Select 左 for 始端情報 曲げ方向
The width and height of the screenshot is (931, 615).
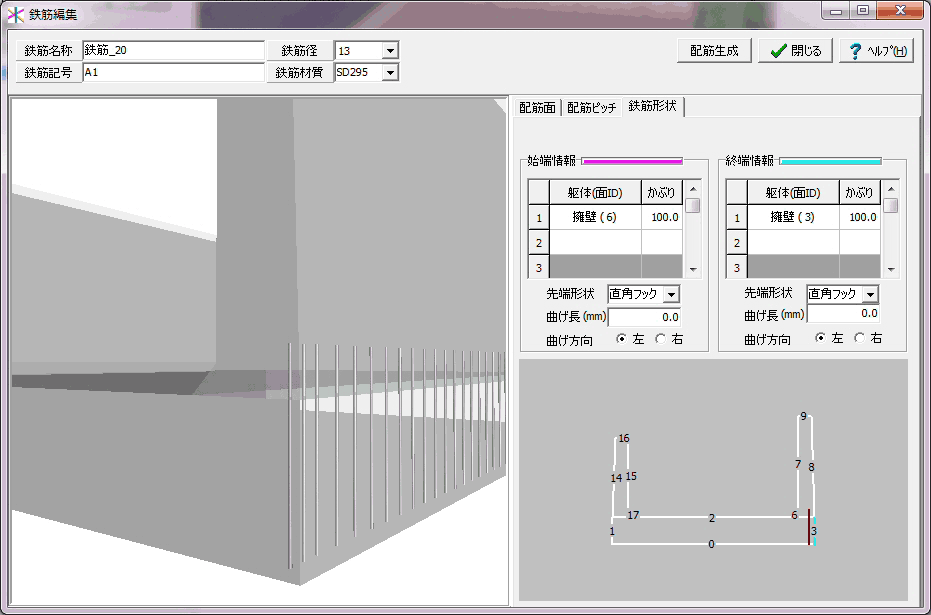[x=622, y=339]
